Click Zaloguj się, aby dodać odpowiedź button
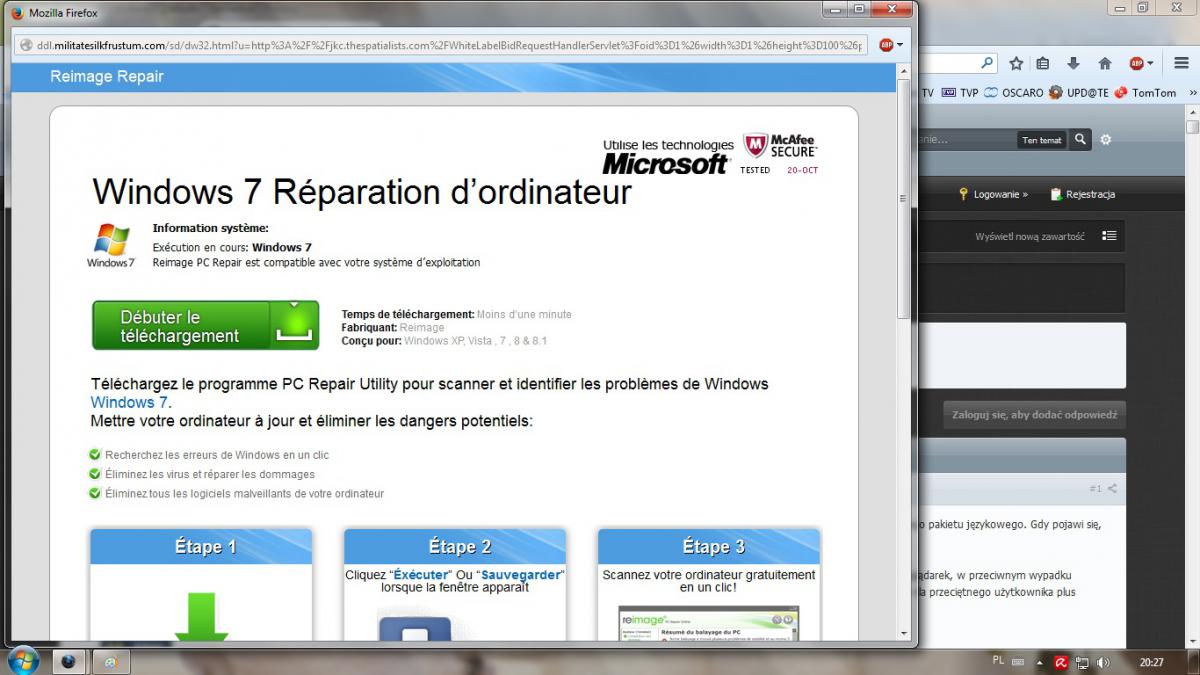Image resolution: width=1200 pixels, height=675 pixels. (x=1034, y=414)
